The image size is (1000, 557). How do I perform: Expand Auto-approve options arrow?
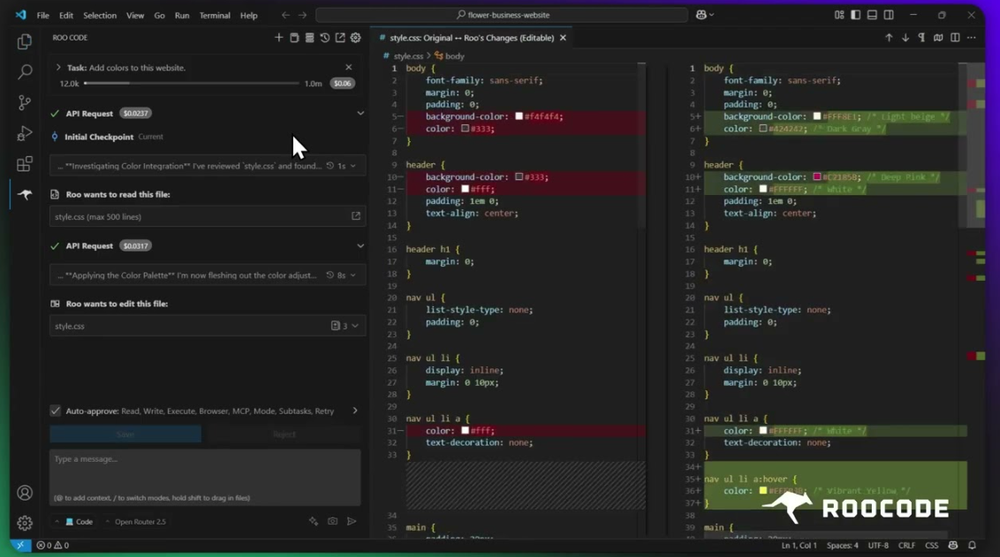pos(355,411)
